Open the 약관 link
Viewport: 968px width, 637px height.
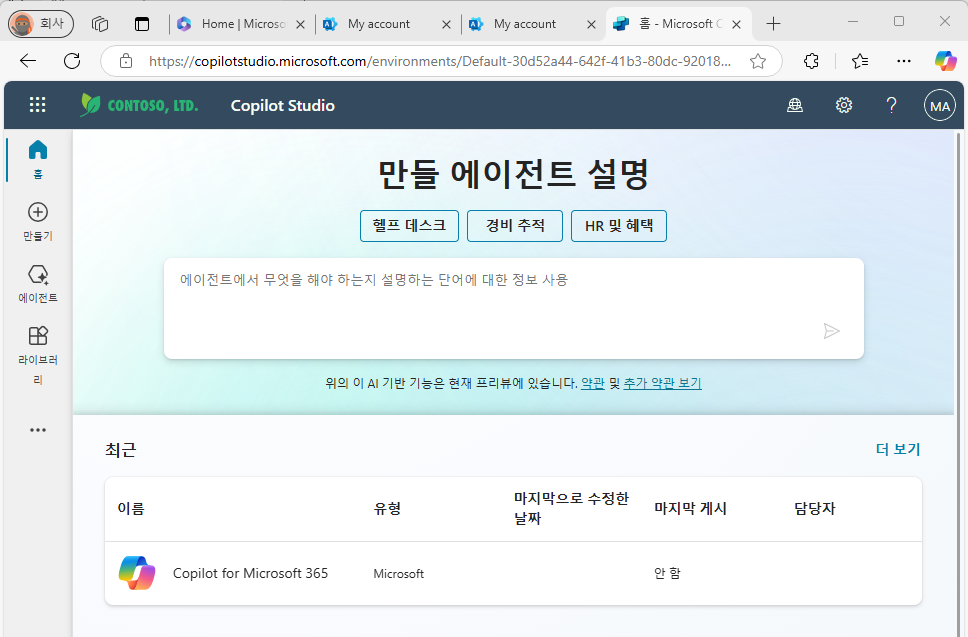tap(593, 383)
